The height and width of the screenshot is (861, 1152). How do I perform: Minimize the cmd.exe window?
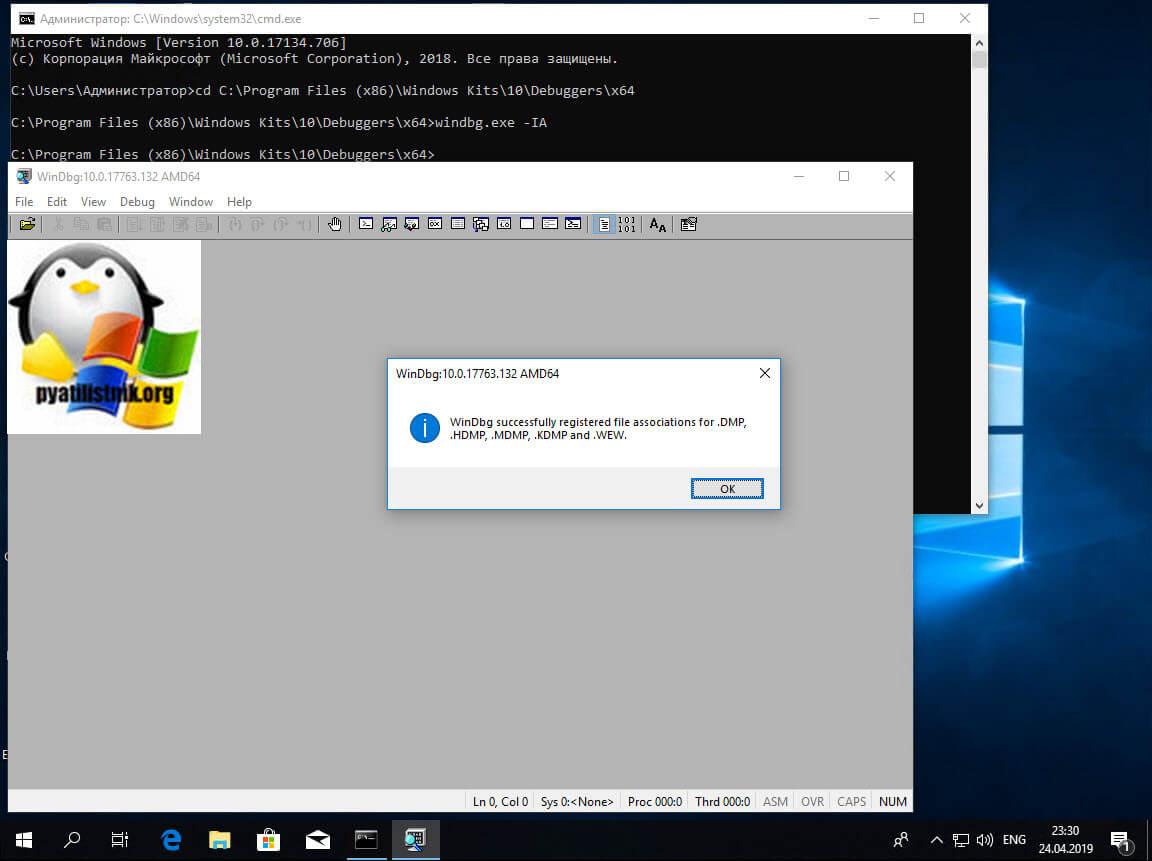pos(874,18)
